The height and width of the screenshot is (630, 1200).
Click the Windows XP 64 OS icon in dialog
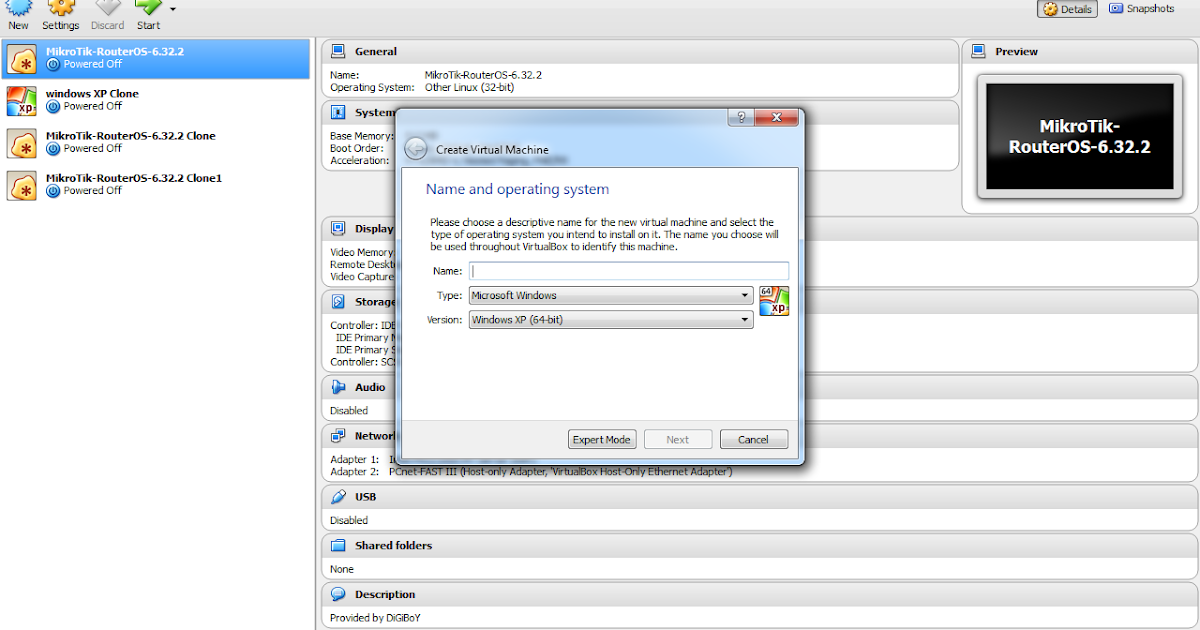pyautogui.click(x=774, y=301)
